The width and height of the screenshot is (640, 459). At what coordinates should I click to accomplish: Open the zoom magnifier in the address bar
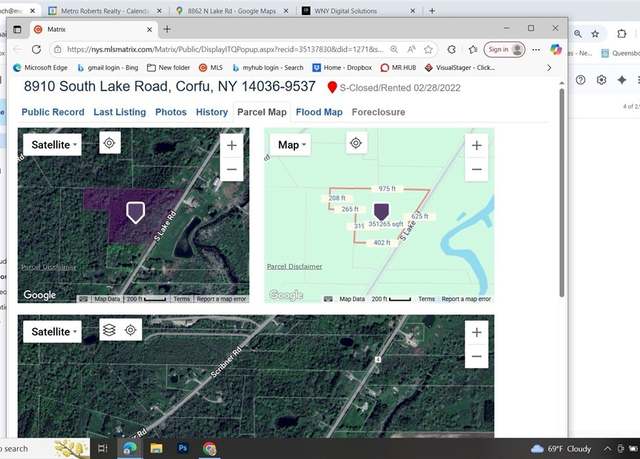(394, 49)
